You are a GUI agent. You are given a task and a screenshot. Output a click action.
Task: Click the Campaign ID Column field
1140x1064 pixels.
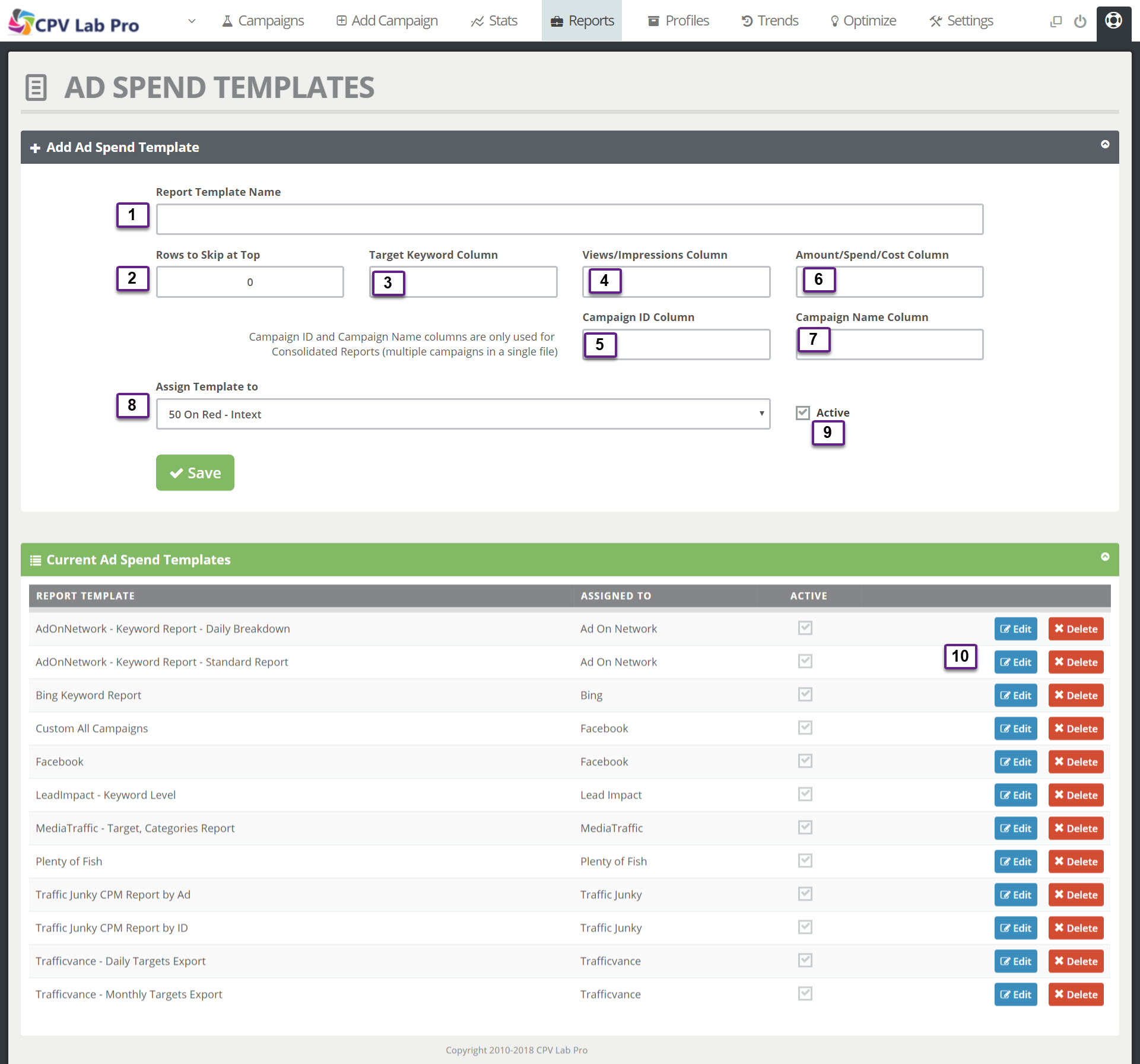point(677,344)
